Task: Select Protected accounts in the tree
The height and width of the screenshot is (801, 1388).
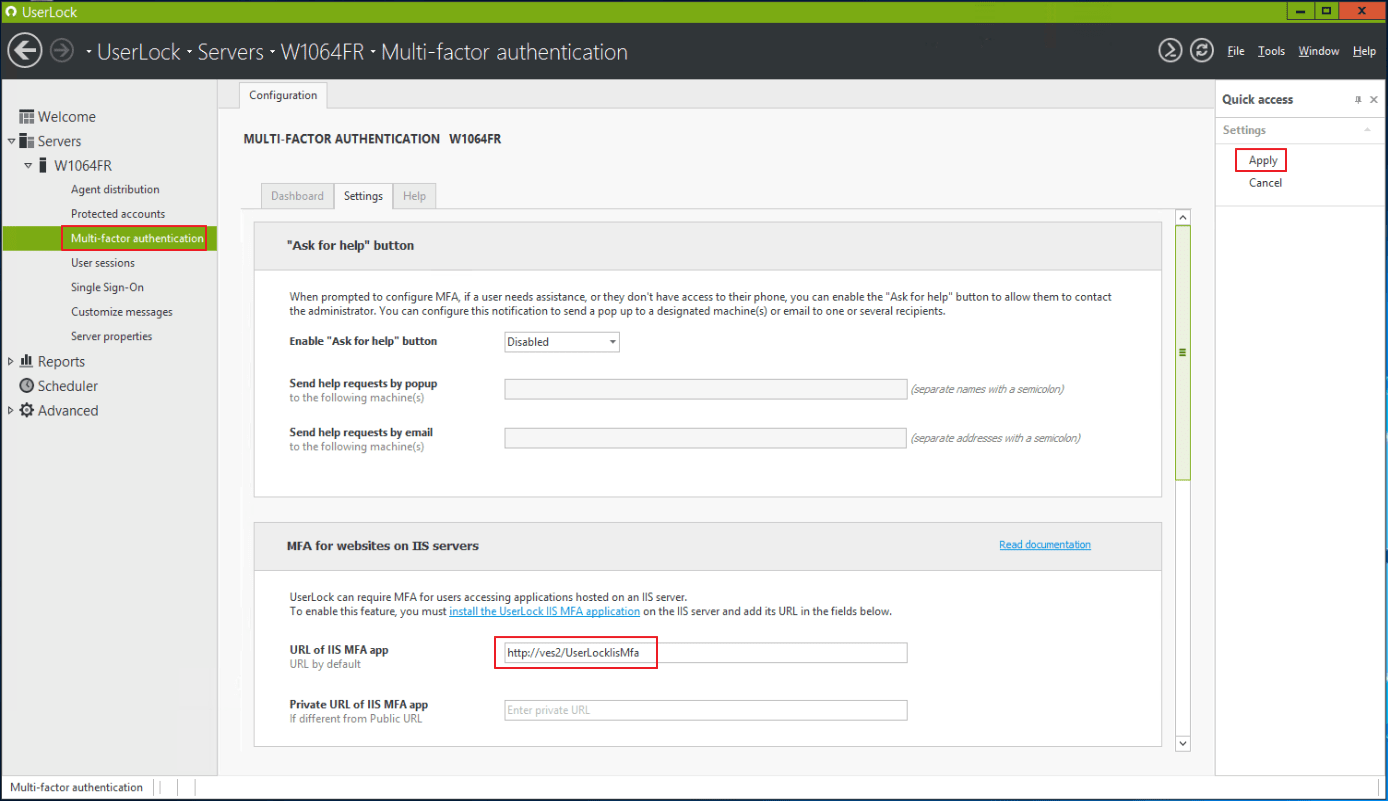Action: click(x=118, y=214)
